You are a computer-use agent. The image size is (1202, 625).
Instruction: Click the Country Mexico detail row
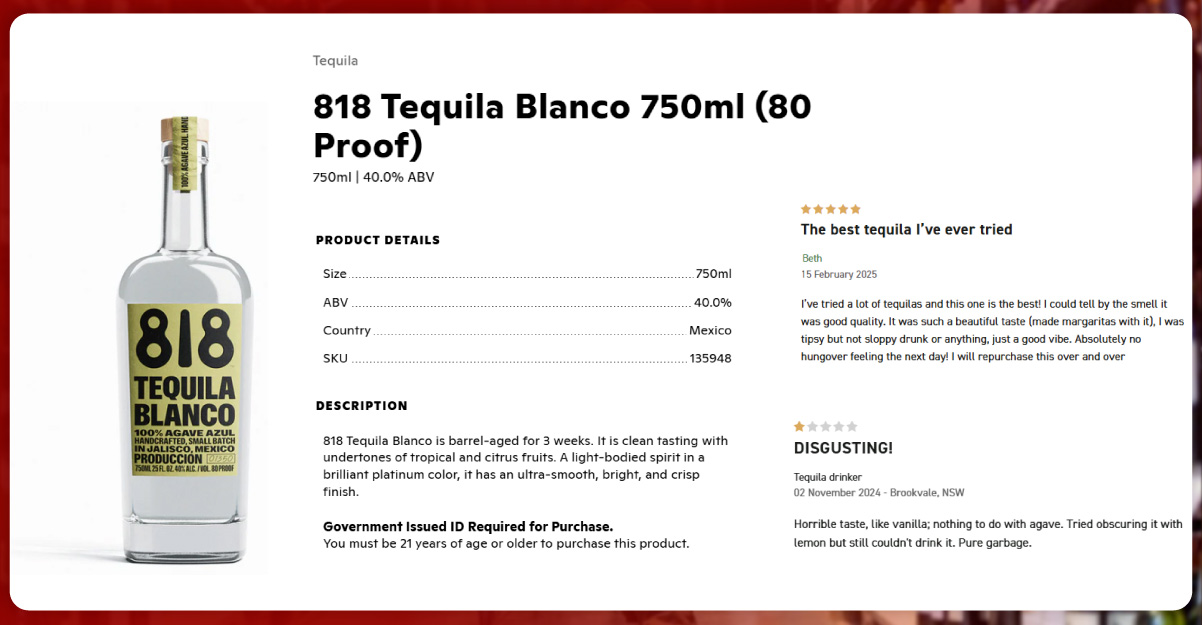point(527,331)
